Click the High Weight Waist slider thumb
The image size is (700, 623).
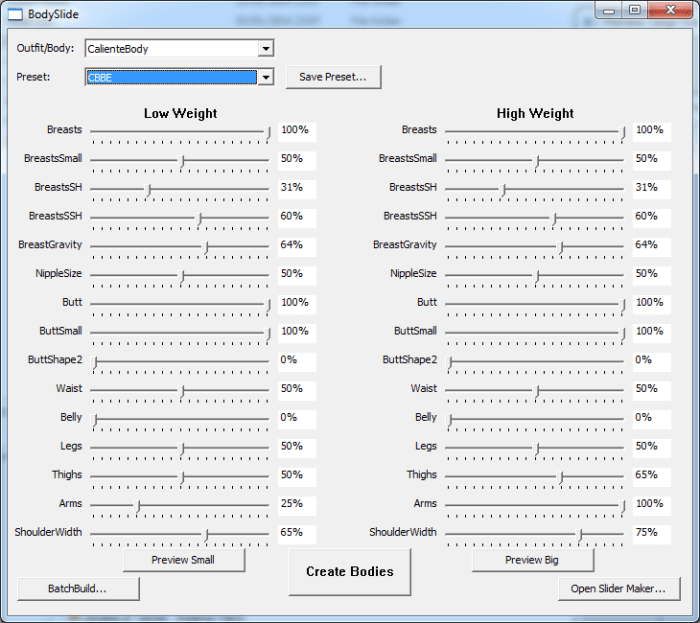pyautogui.click(x=536, y=391)
